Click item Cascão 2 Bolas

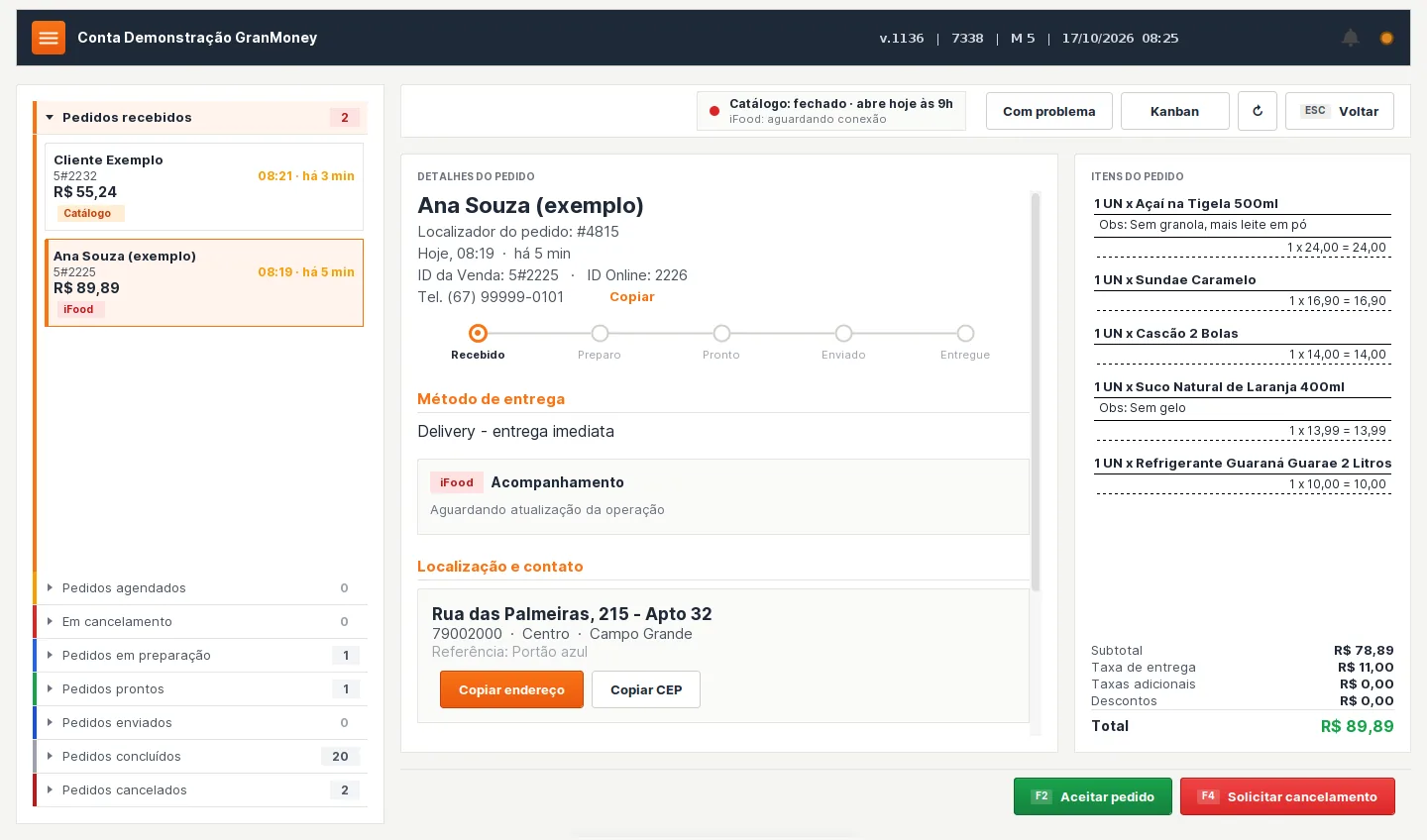(x=1166, y=333)
